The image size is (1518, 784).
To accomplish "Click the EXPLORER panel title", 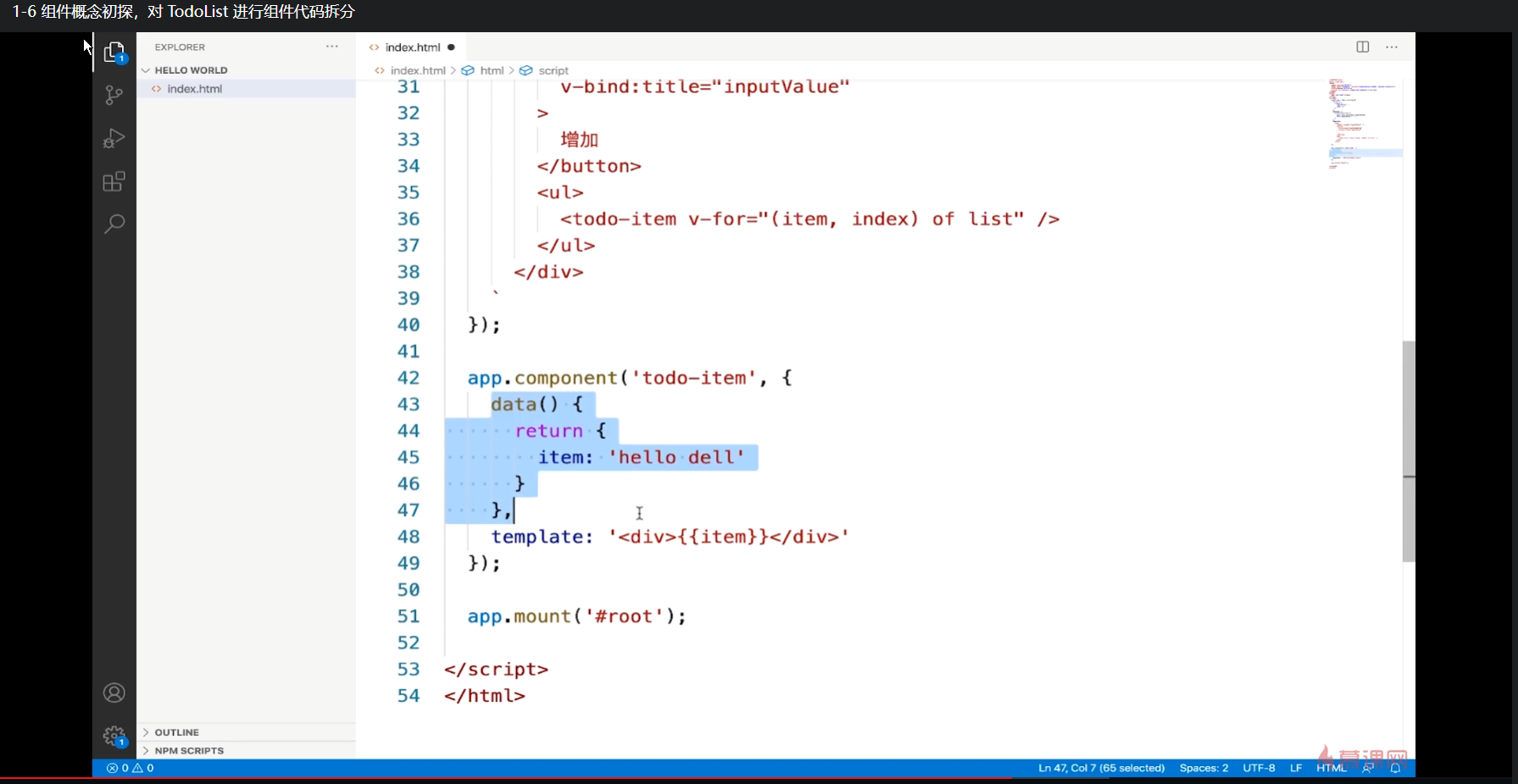I will tap(180, 47).
